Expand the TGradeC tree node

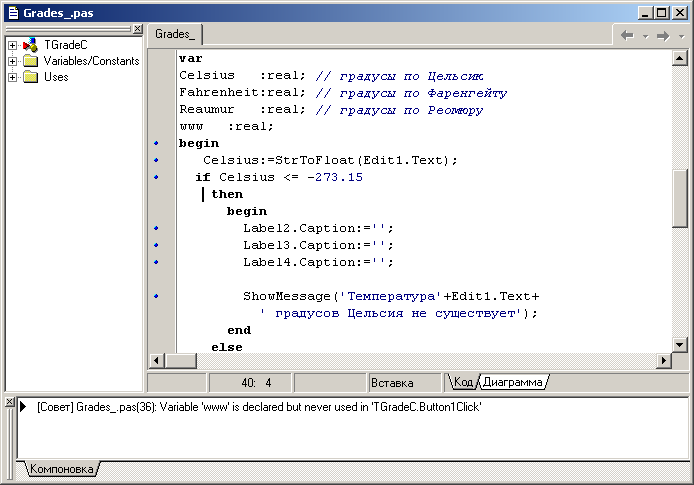(12, 46)
